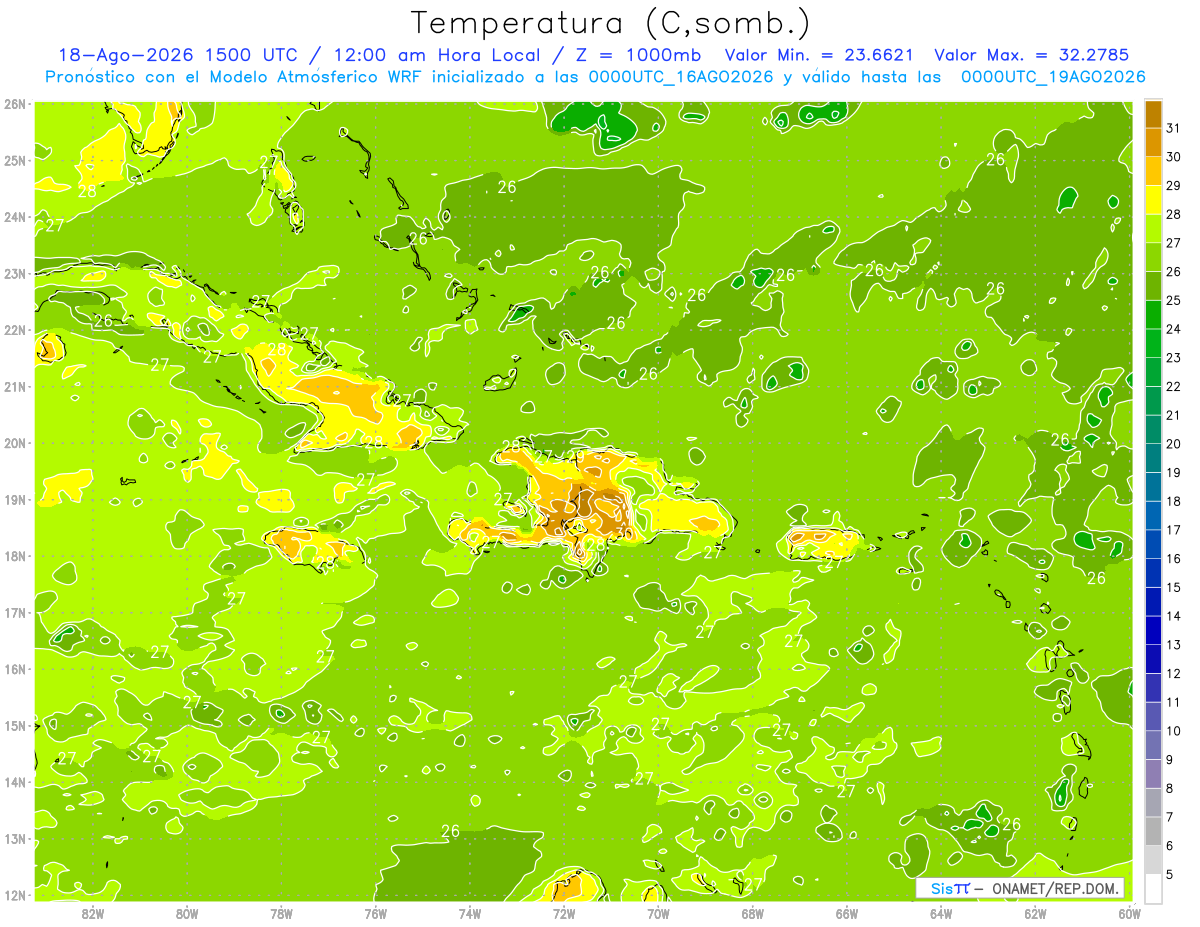The height and width of the screenshot is (927, 1200).
Task: Click the 68W longitude axis label
Action: [x=752, y=913]
